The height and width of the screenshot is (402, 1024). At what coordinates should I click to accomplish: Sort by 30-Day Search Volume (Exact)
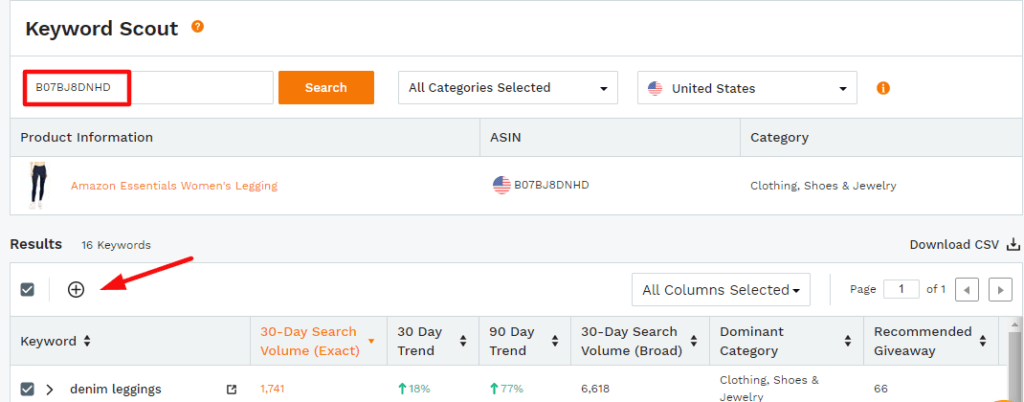point(372,341)
